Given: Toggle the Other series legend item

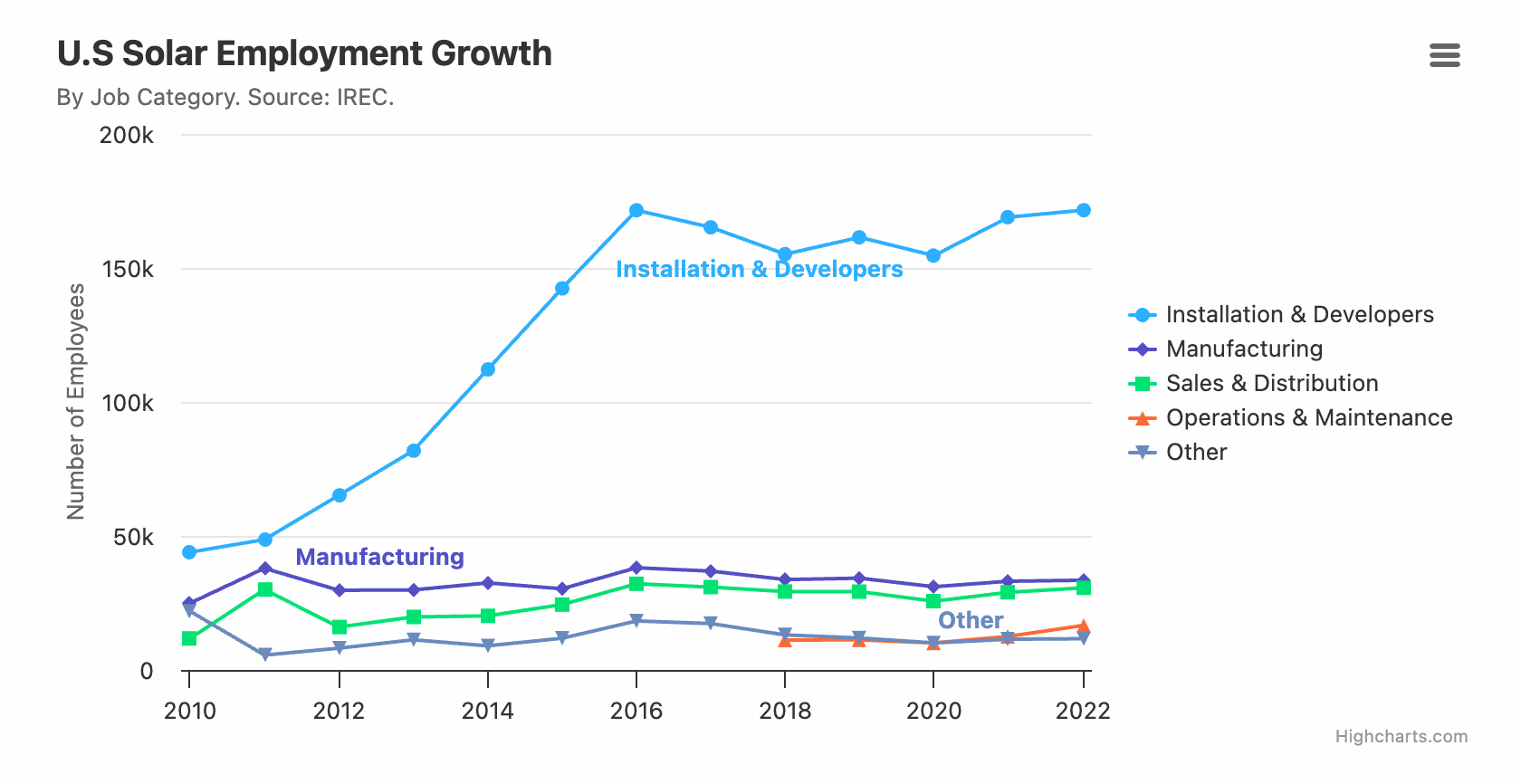Looking at the screenshot, I should [x=1196, y=452].
